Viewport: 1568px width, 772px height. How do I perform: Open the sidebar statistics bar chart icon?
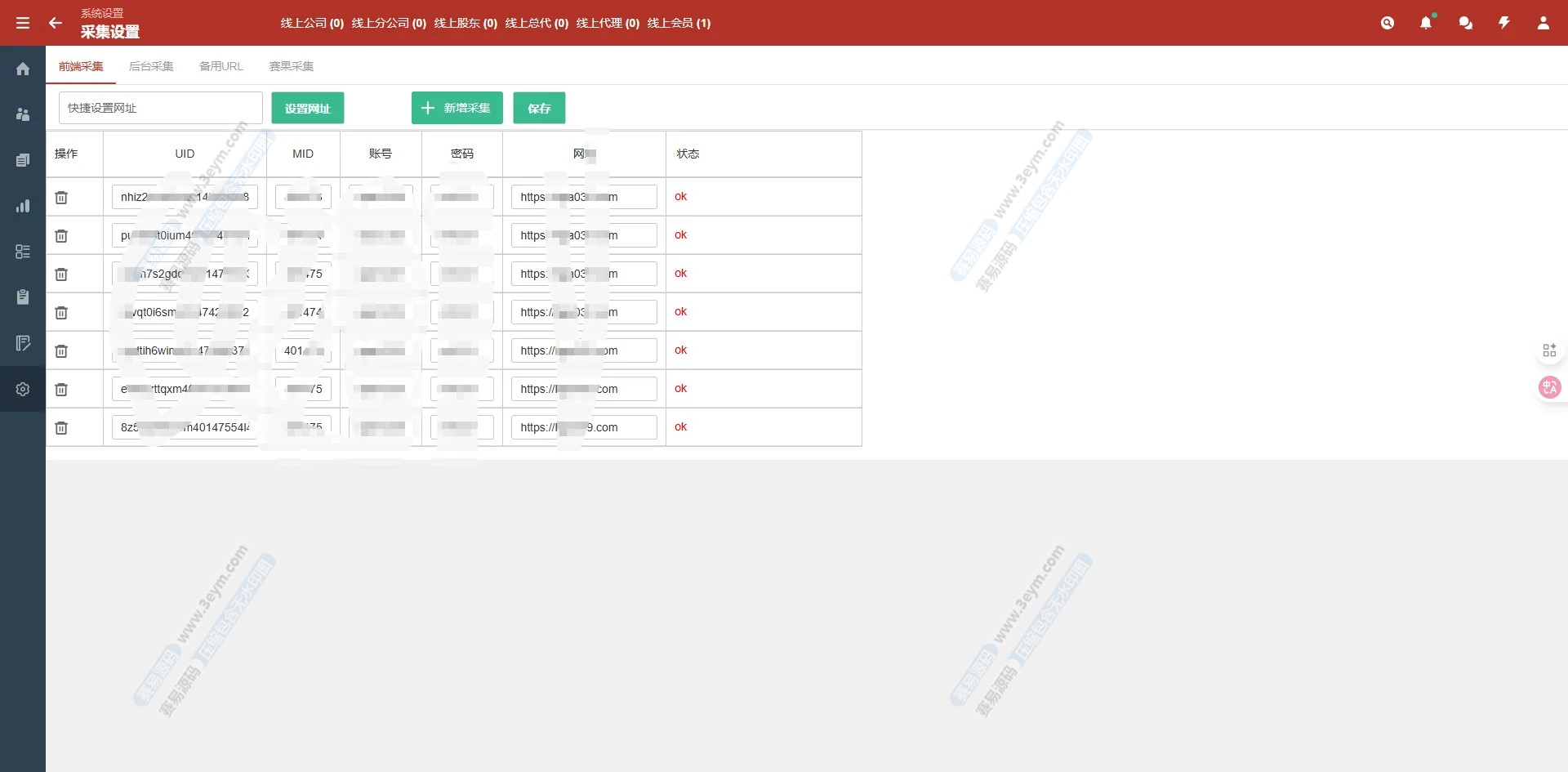click(23, 206)
